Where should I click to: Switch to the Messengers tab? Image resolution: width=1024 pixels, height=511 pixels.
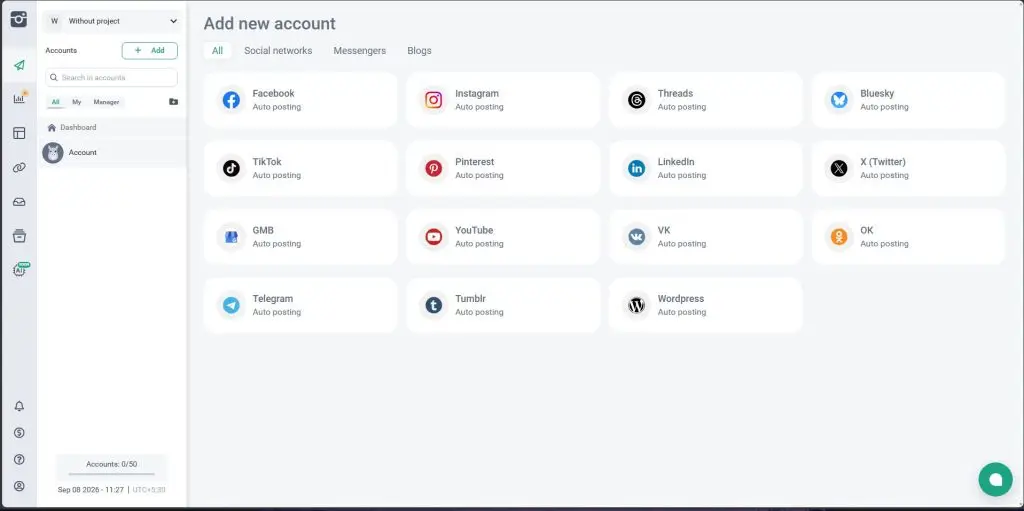(x=359, y=50)
